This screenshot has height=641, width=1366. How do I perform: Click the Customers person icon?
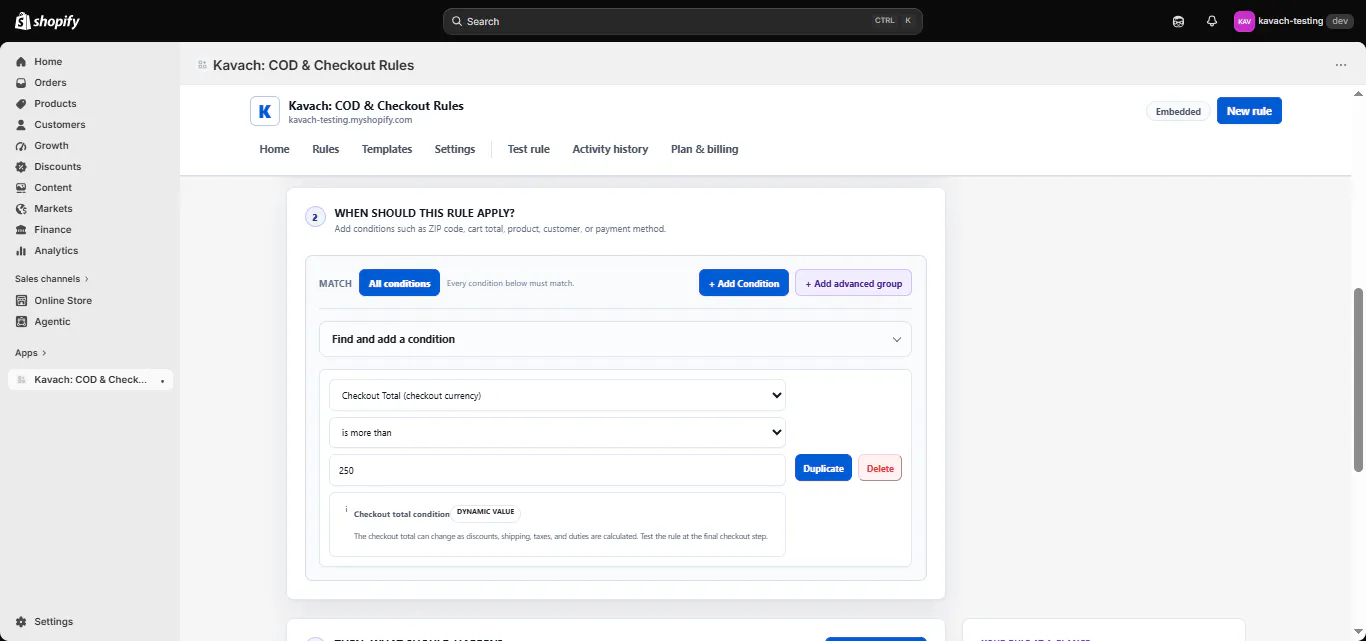click(21, 125)
